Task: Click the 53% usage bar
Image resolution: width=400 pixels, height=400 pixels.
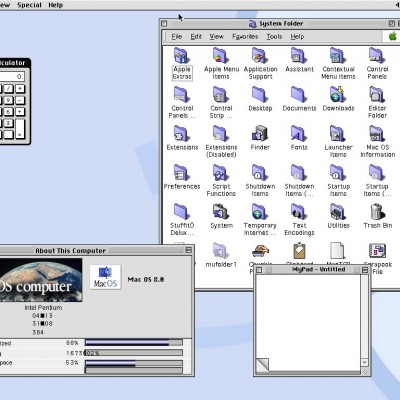Action: (x=134, y=363)
